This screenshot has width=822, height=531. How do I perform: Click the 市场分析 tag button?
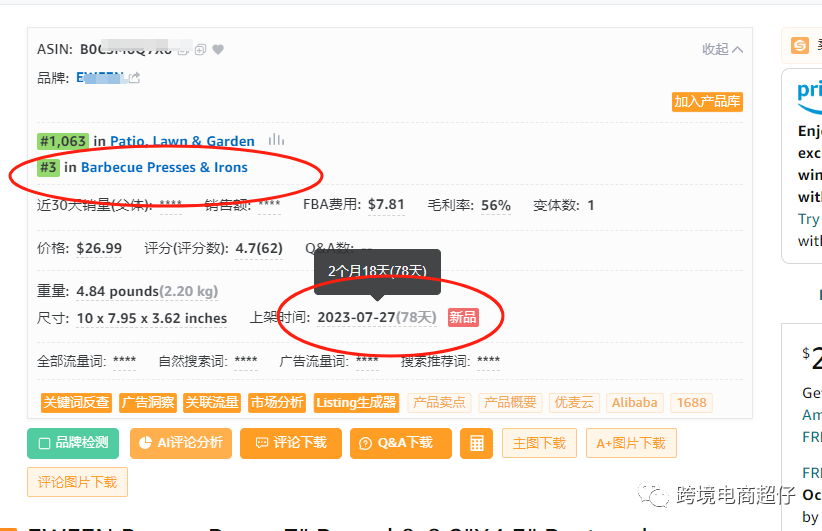coord(277,403)
